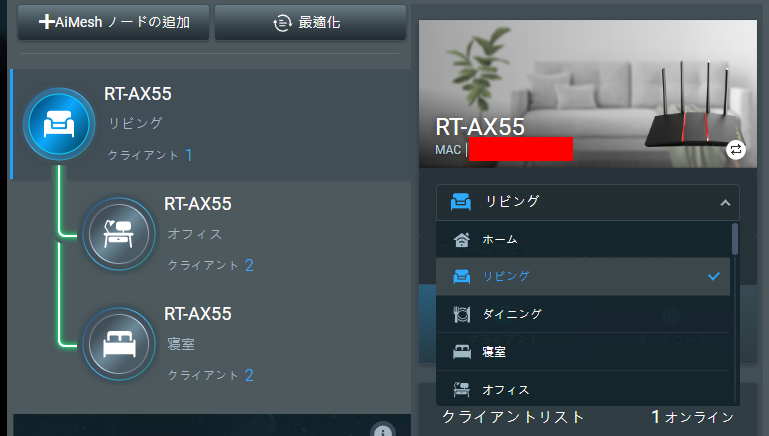
Task: Click the AiMesh ノードの追加 button
Action: pyautogui.click(x=113, y=23)
